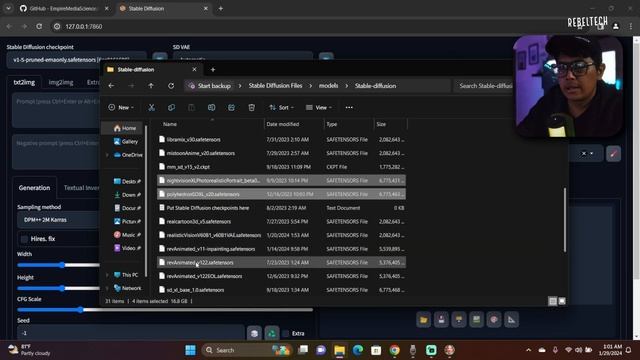Open Microsoft Edge from the taskbar
The image size is (640, 360).
pos(358,350)
